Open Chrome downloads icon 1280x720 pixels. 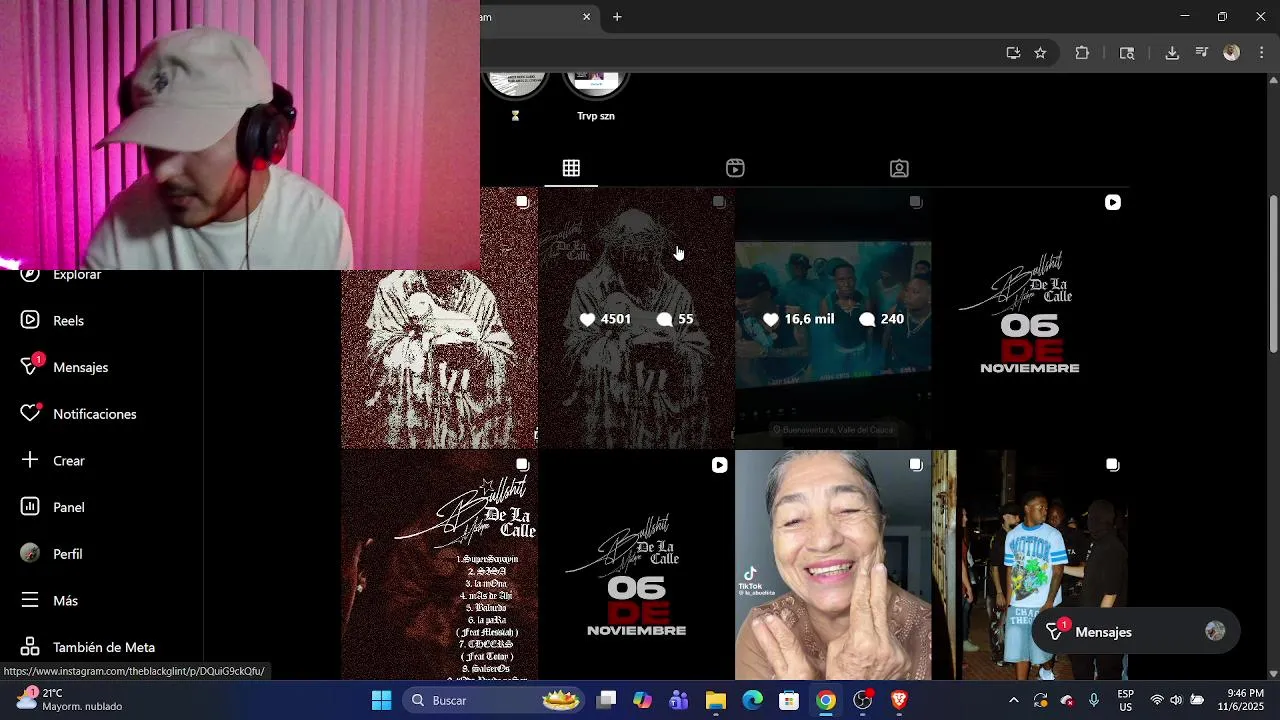tap(1172, 53)
